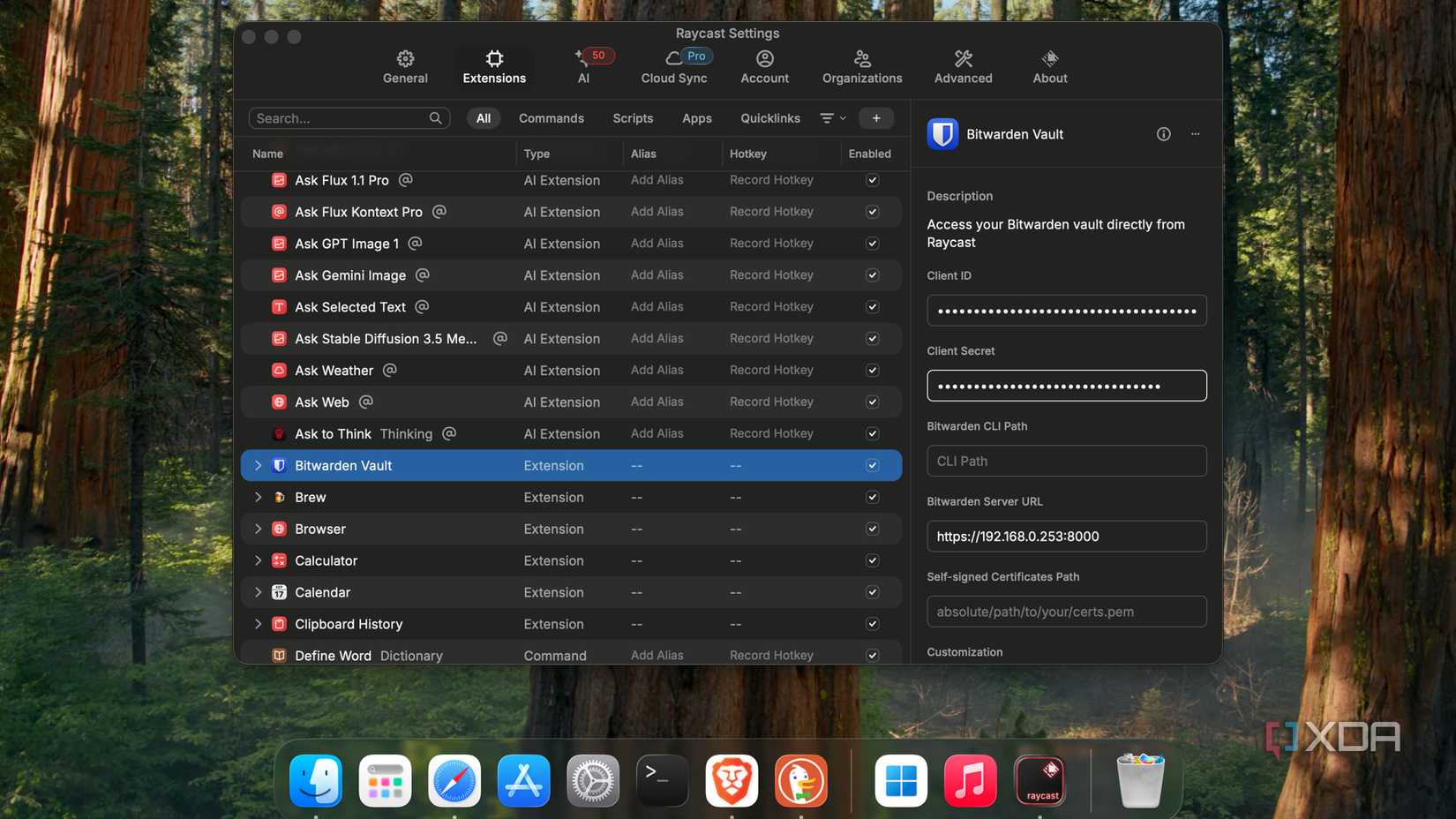
Task: Expand the Calendar extension row
Action: pyautogui.click(x=258, y=592)
